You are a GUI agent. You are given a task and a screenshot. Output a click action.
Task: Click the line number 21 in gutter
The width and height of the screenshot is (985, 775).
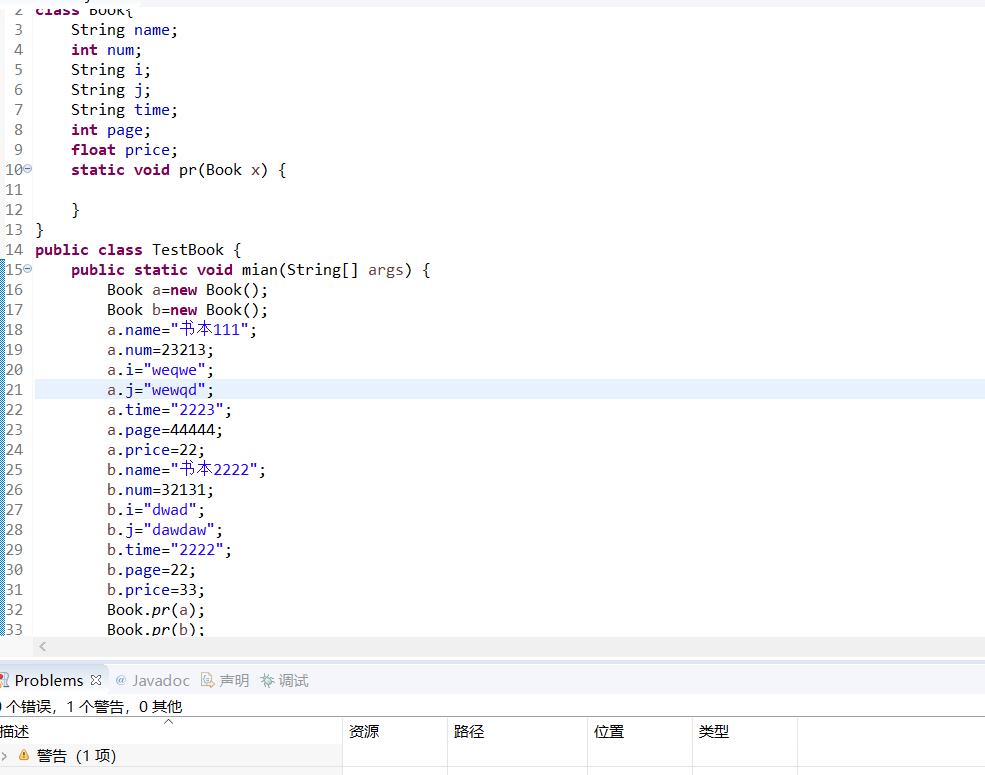click(14, 389)
